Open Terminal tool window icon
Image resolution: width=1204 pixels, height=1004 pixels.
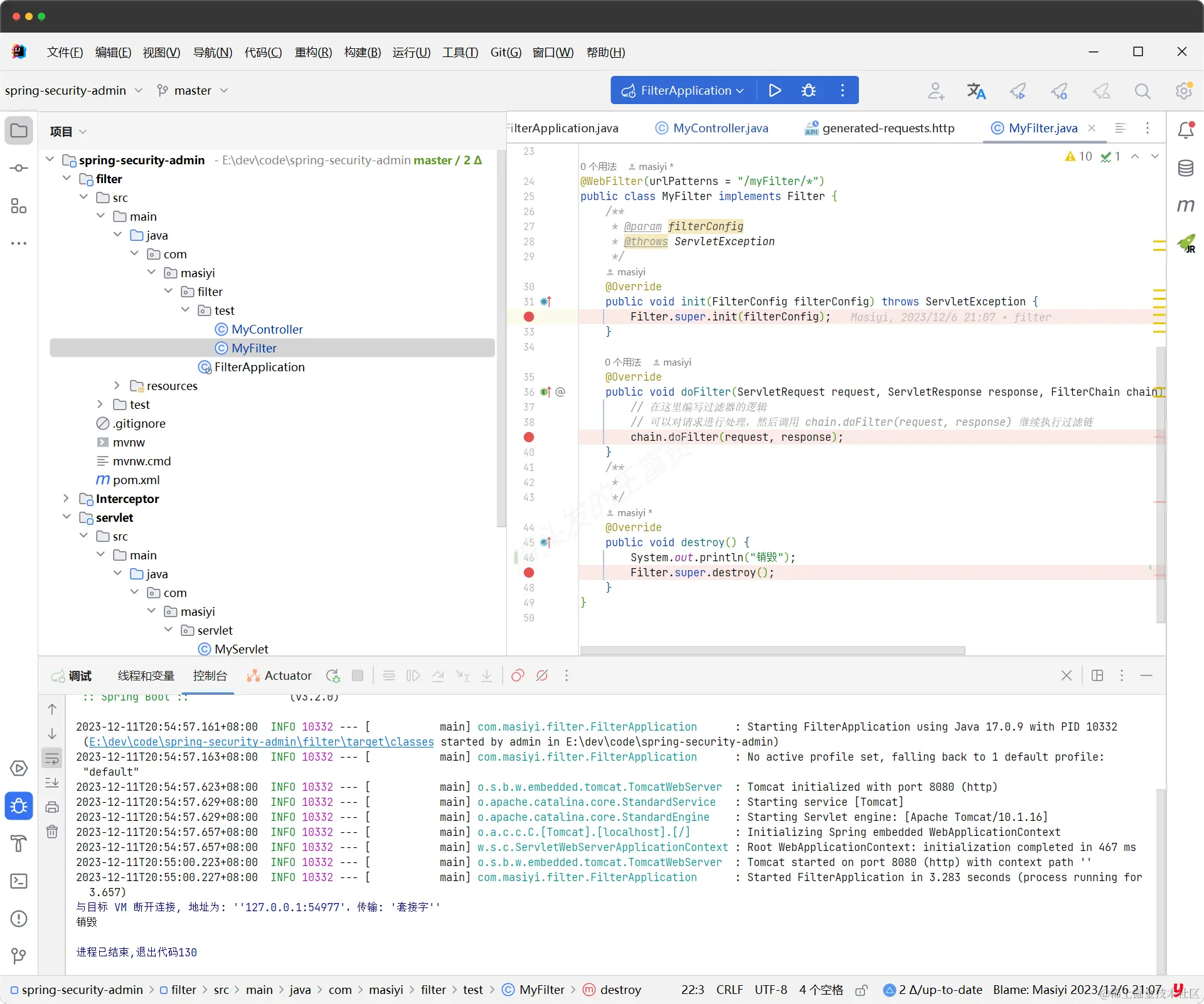click(19, 881)
